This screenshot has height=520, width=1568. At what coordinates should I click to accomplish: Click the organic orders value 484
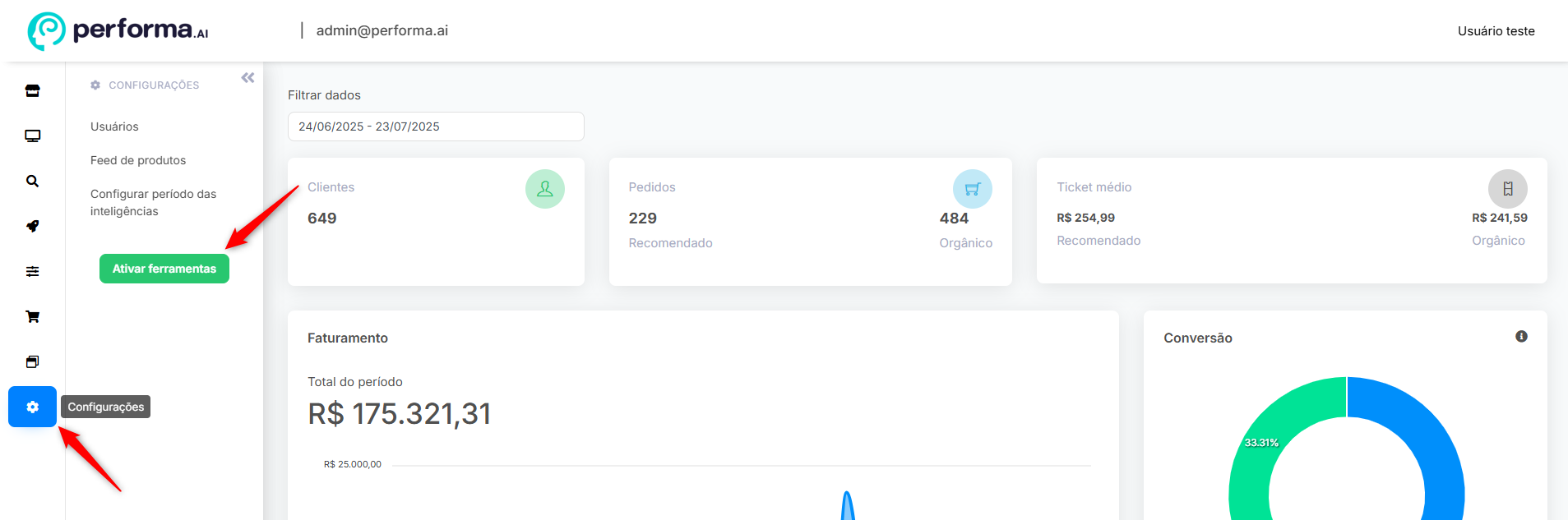tap(954, 219)
